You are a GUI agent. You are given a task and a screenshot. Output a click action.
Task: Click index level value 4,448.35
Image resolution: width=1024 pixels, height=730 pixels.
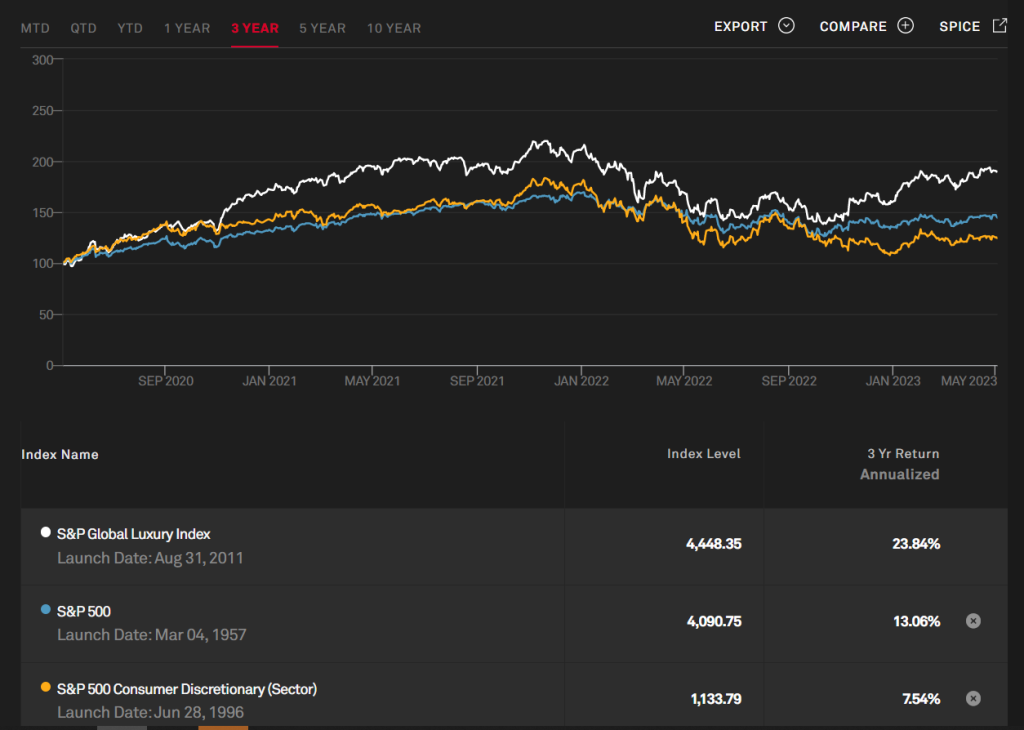click(x=714, y=544)
